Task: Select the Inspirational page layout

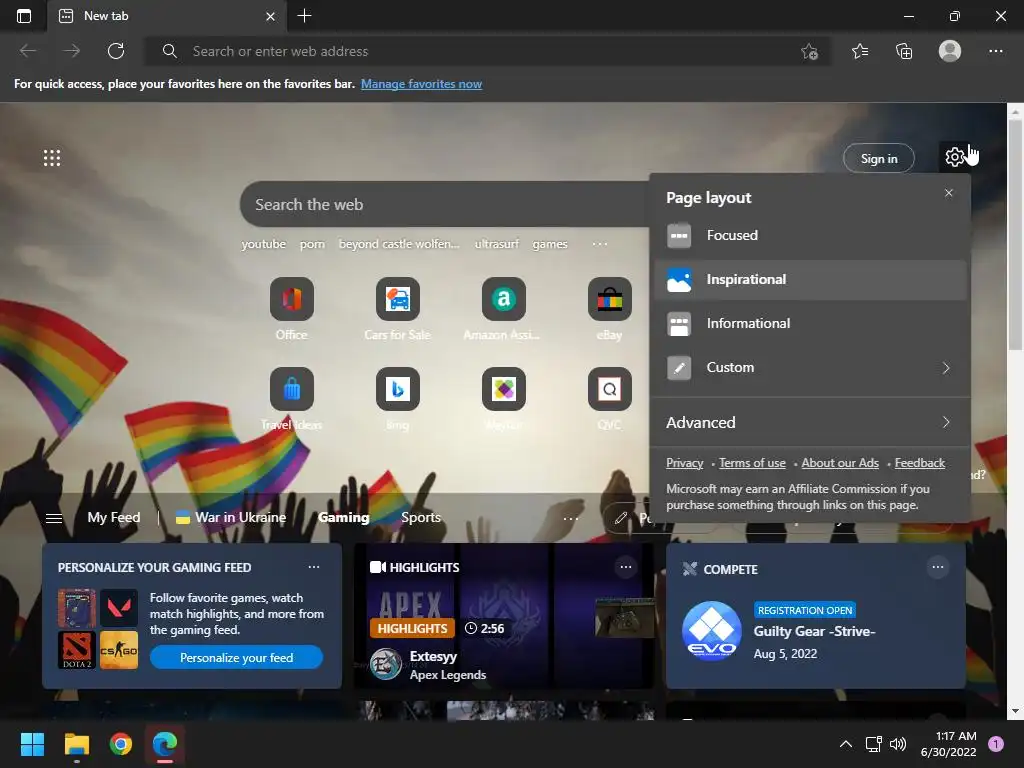Action: click(810, 280)
